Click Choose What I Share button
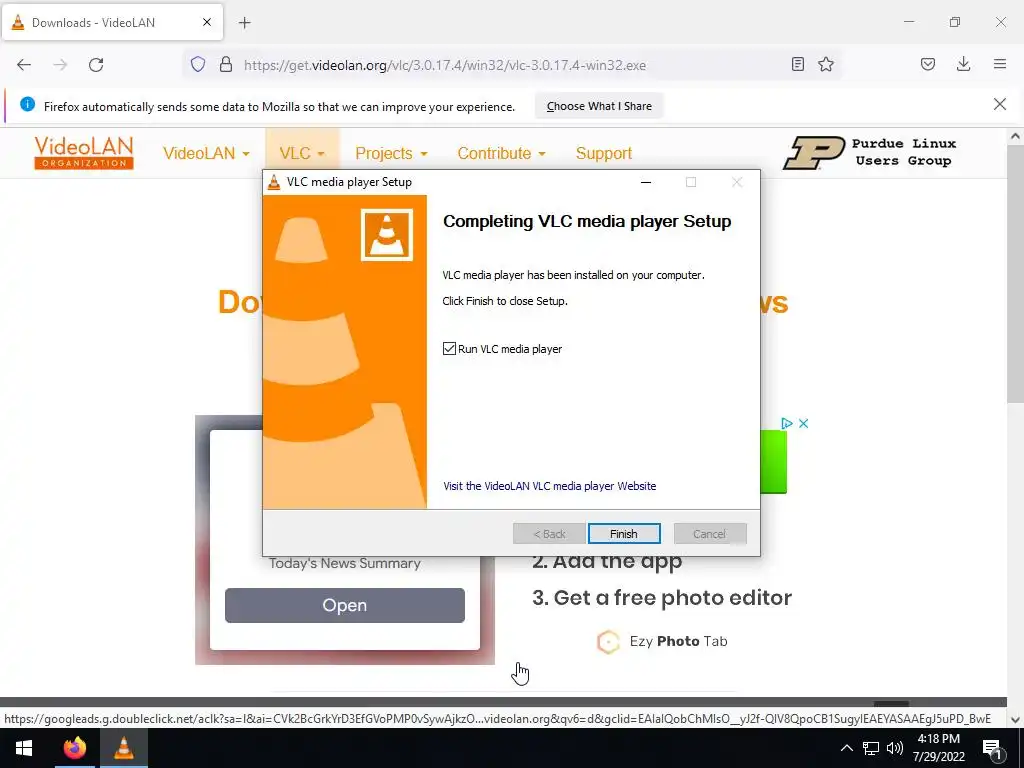The width and height of the screenshot is (1024, 768). pyautogui.click(x=599, y=106)
